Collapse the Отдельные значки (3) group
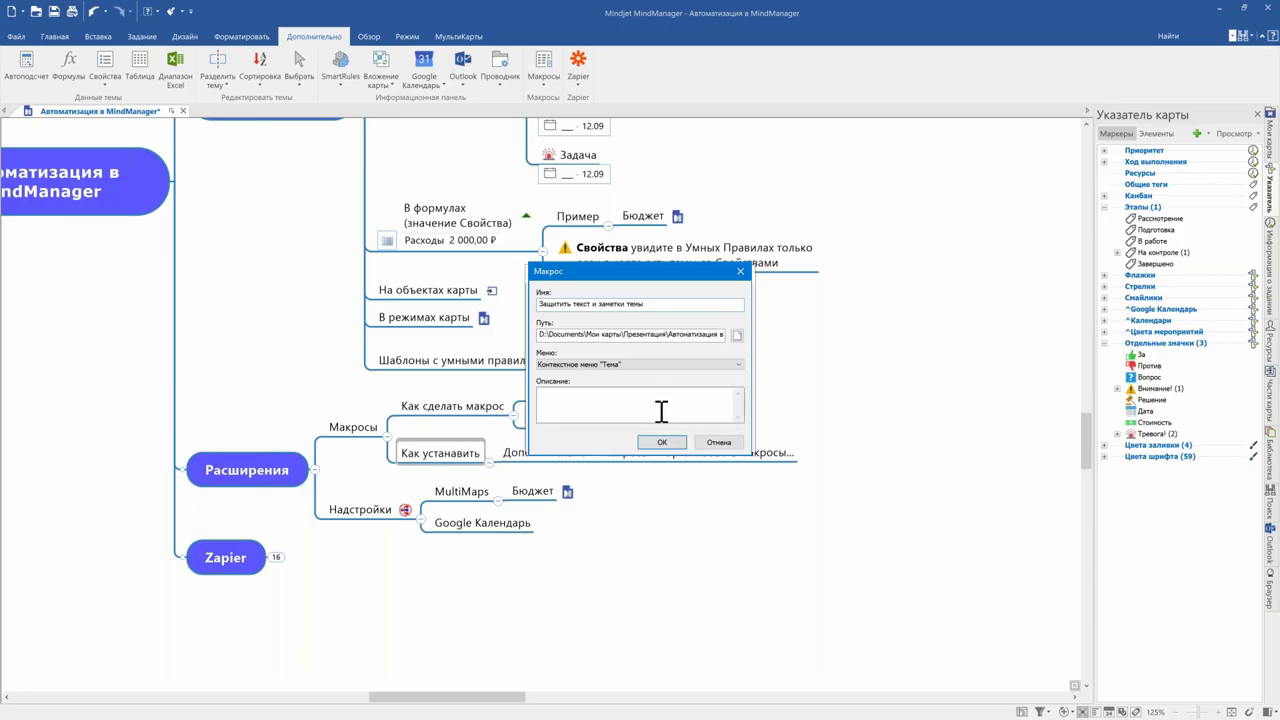The image size is (1280, 720). tap(1104, 343)
